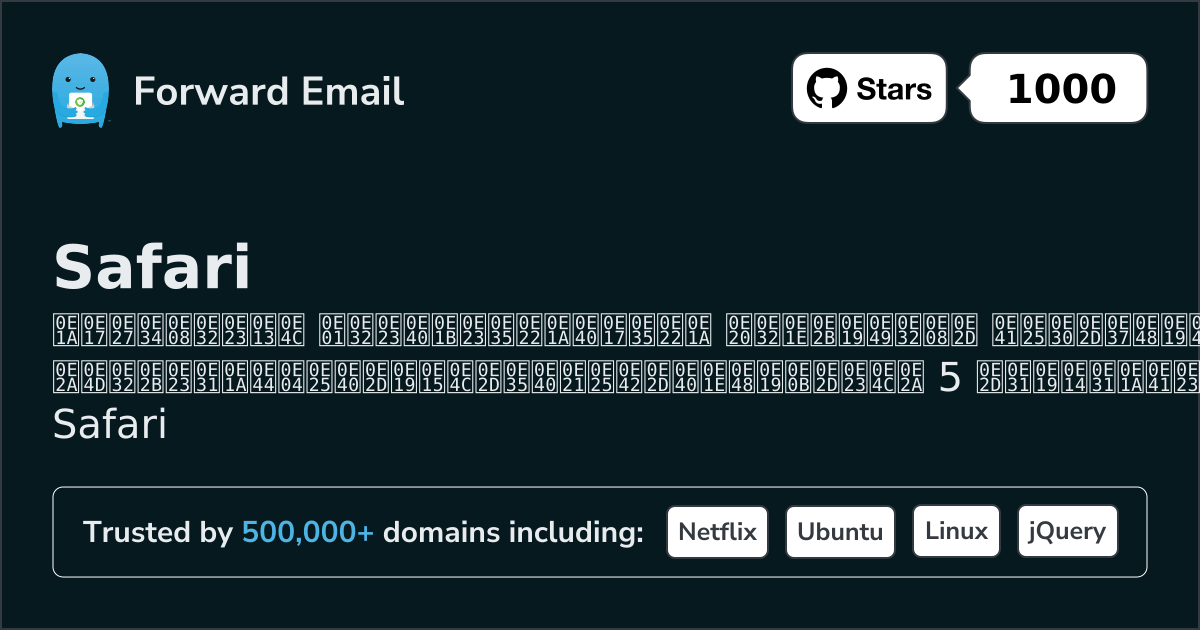Viewport: 1200px width, 630px height.
Task: Click the Forward Email brand name
Action: coord(268,92)
